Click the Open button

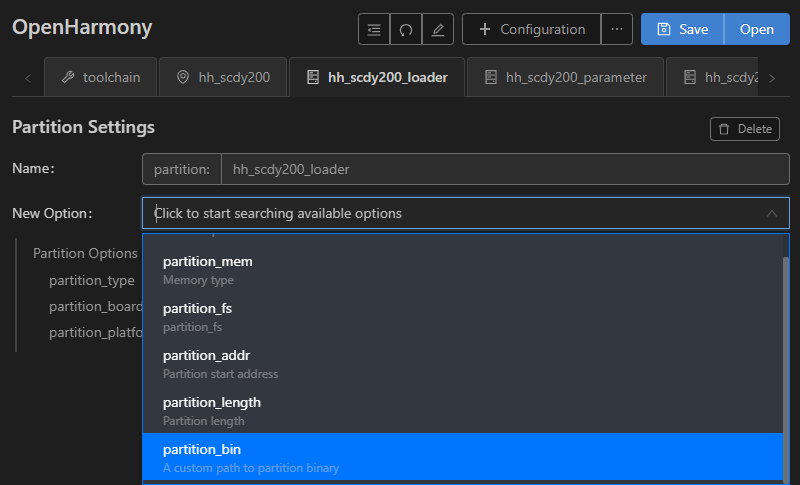point(757,30)
